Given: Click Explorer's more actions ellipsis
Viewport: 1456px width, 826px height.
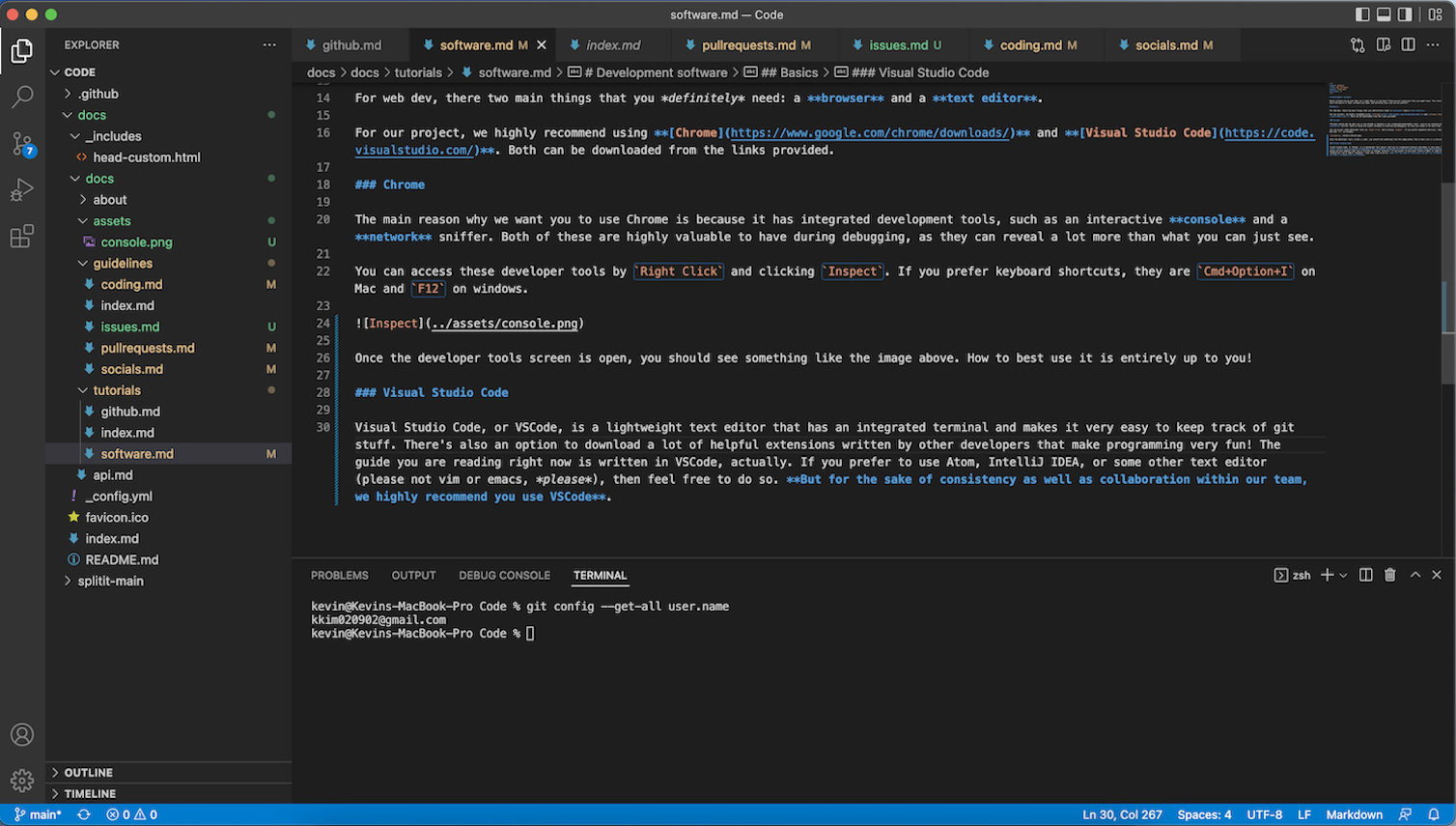Looking at the screenshot, I should pyautogui.click(x=269, y=44).
